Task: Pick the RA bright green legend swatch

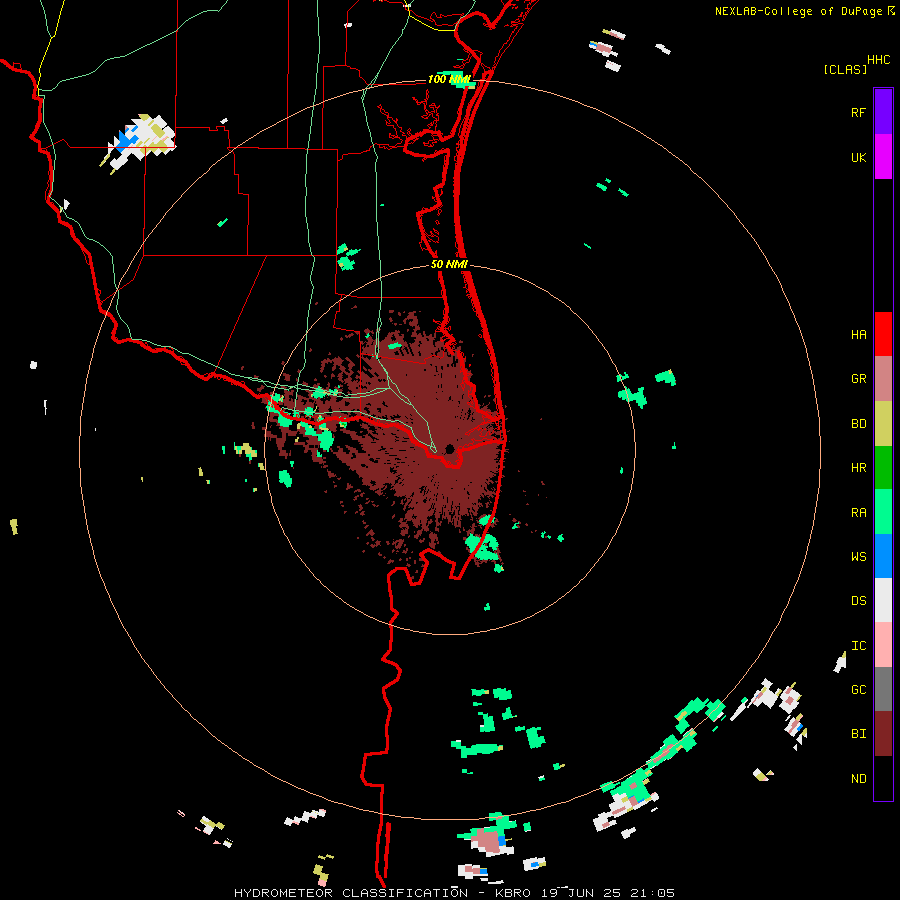Action: [883, 512]
